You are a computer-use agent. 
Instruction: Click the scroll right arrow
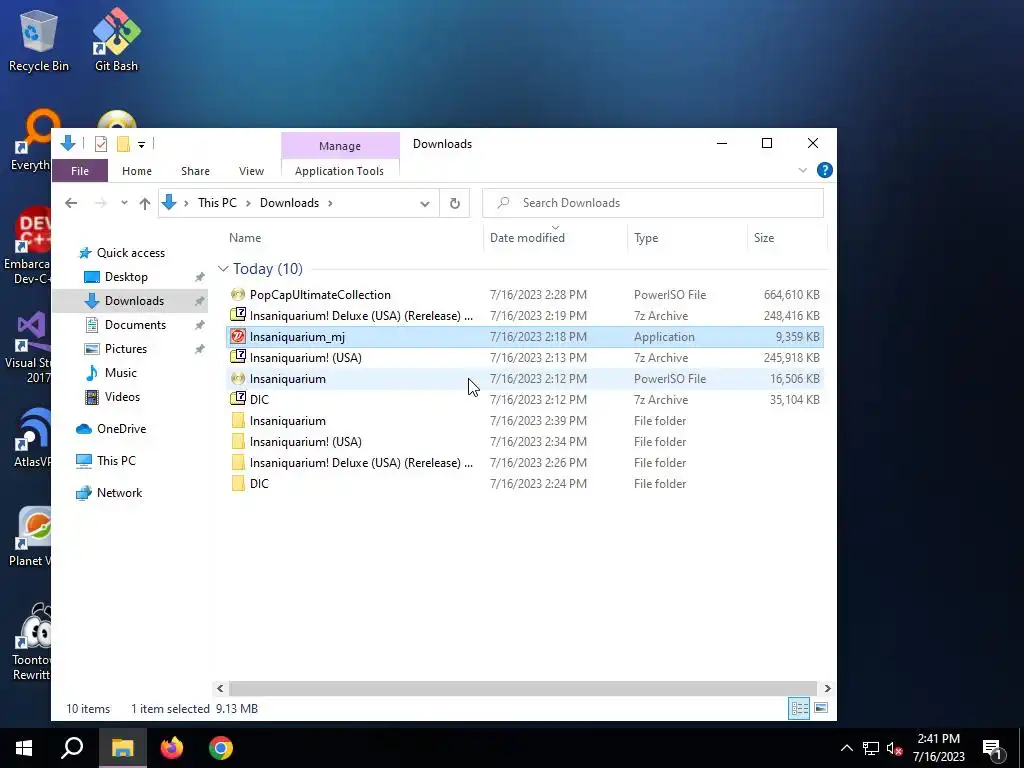pos(827,688)
